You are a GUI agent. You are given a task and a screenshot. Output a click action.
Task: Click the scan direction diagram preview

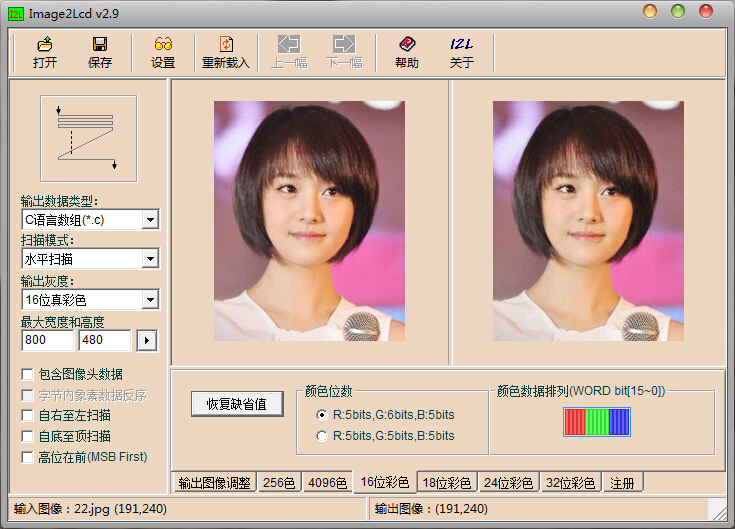[89, 139]
